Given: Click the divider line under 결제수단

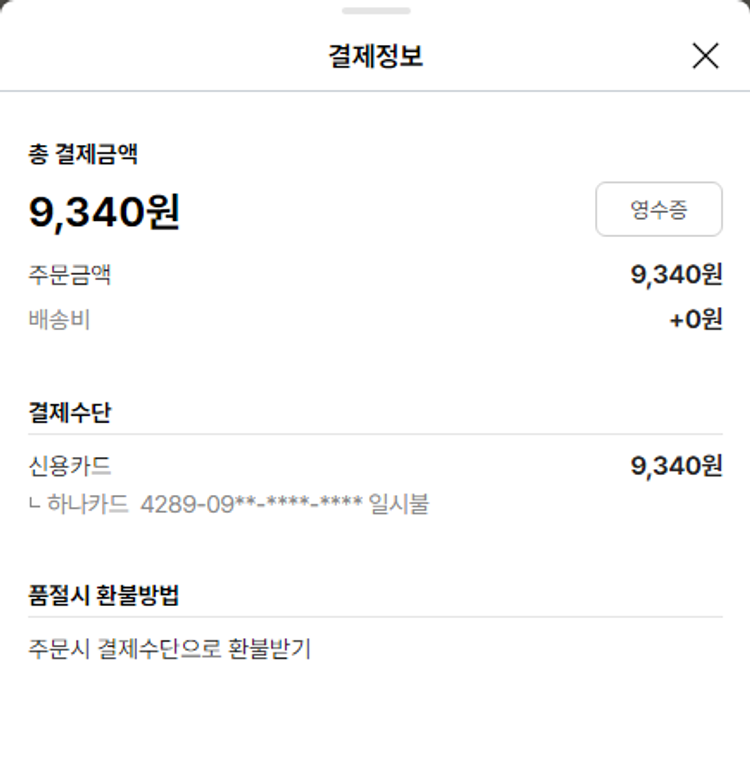Looking at the screenshot, I should pyautogui.click(x=375, y=434).
